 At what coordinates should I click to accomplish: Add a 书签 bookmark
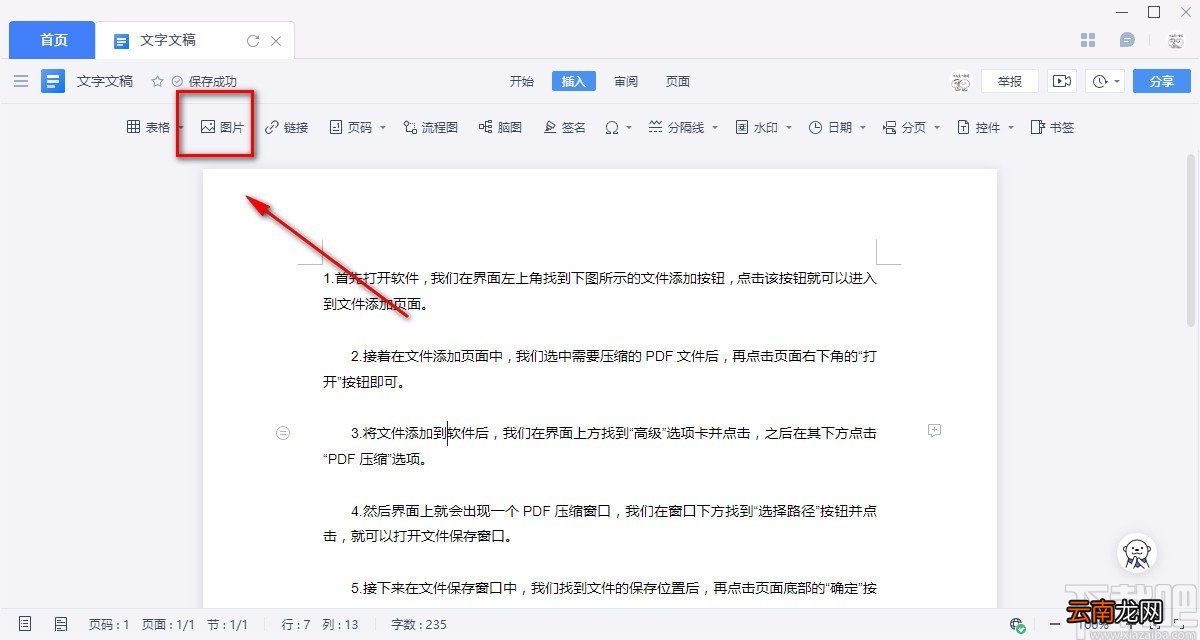point(1052,128)
